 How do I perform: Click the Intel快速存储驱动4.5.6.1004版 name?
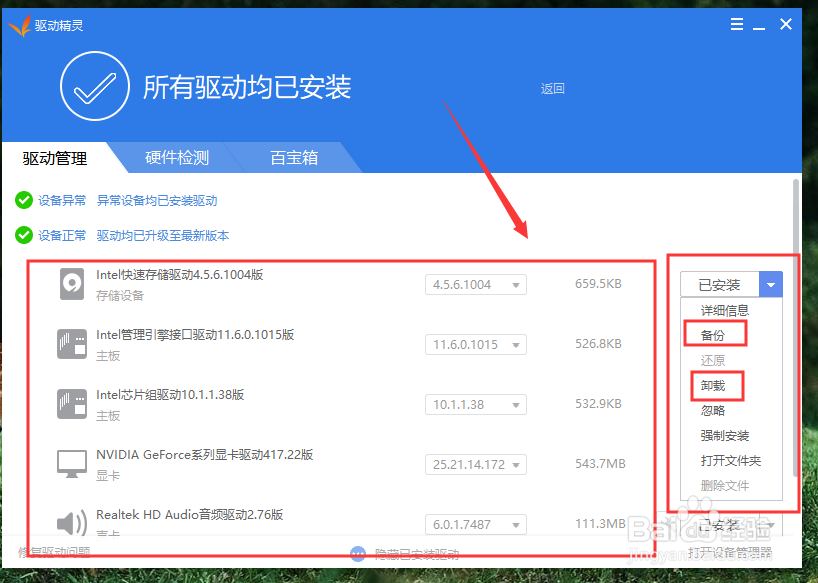pyautogui.click(x=179, y=275)
